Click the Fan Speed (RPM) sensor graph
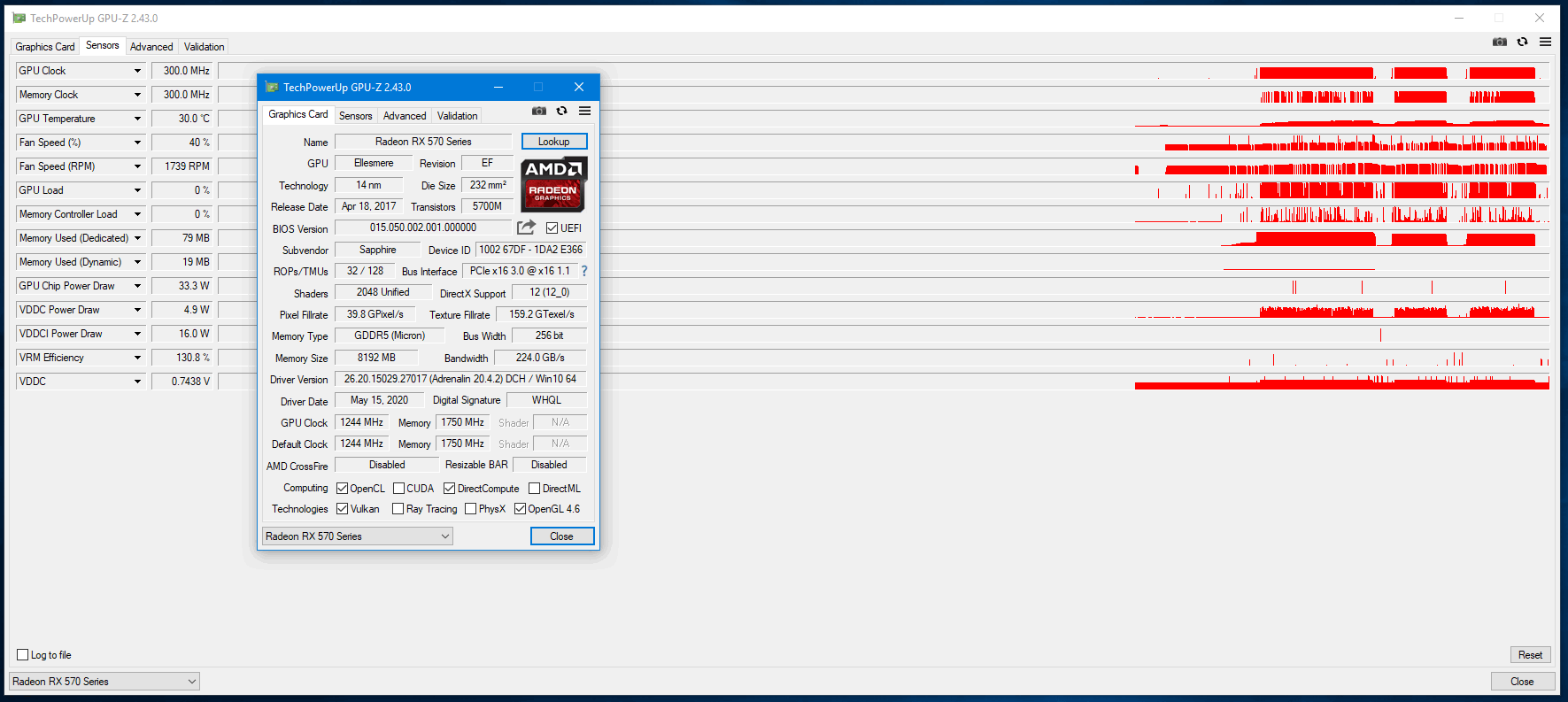This screenshot has width=1568, height=702. (x=884, y=166)
